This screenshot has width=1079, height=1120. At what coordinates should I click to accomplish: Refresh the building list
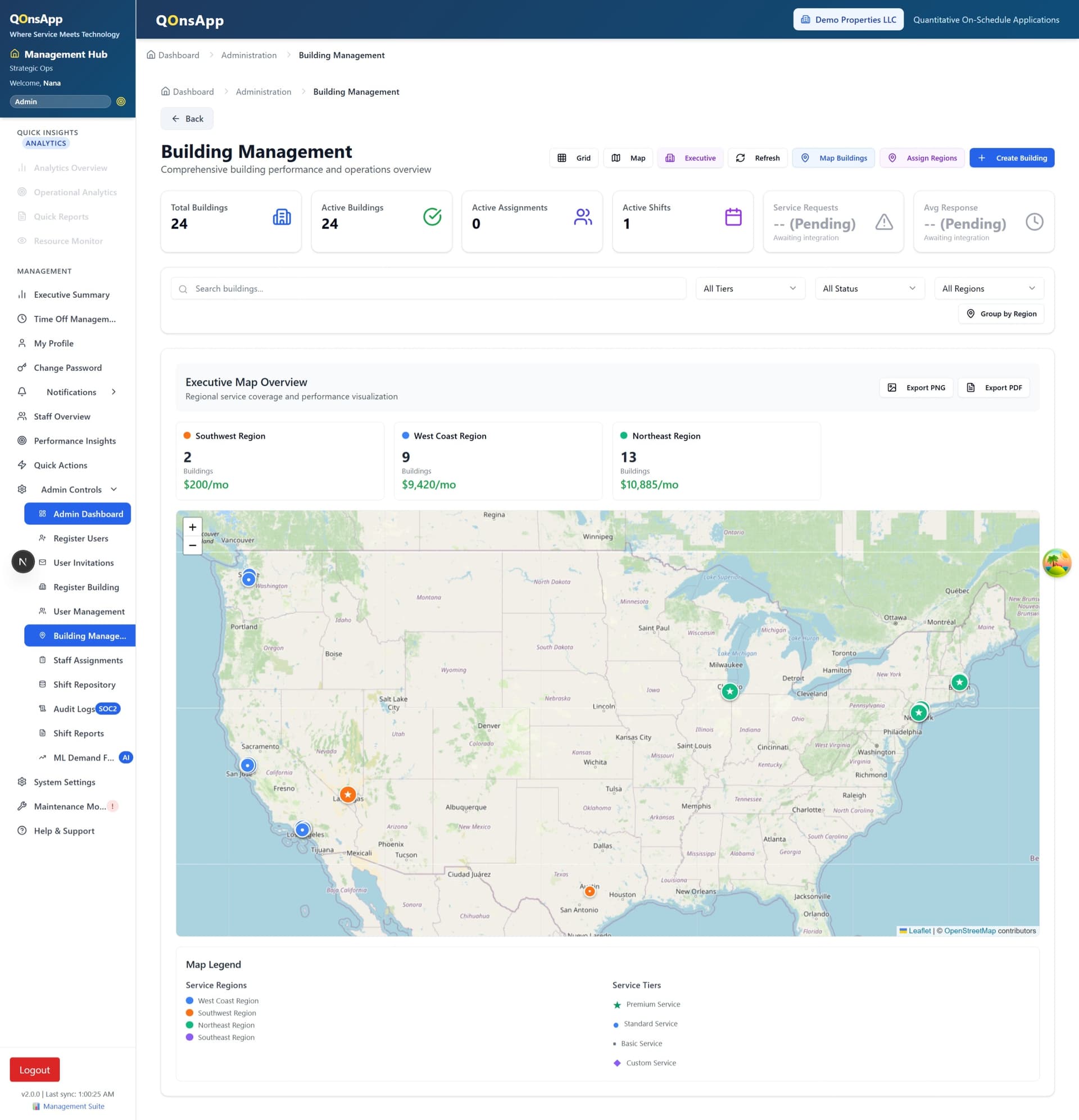(x=758, y=158)
